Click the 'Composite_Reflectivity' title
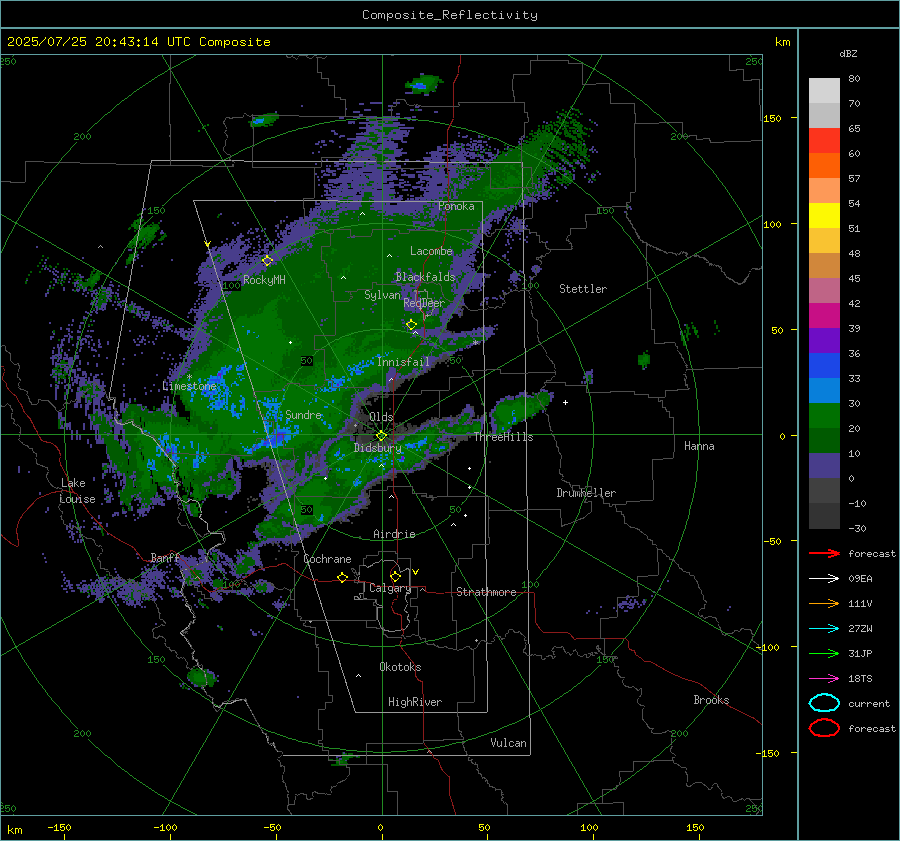 click(450, 15)
